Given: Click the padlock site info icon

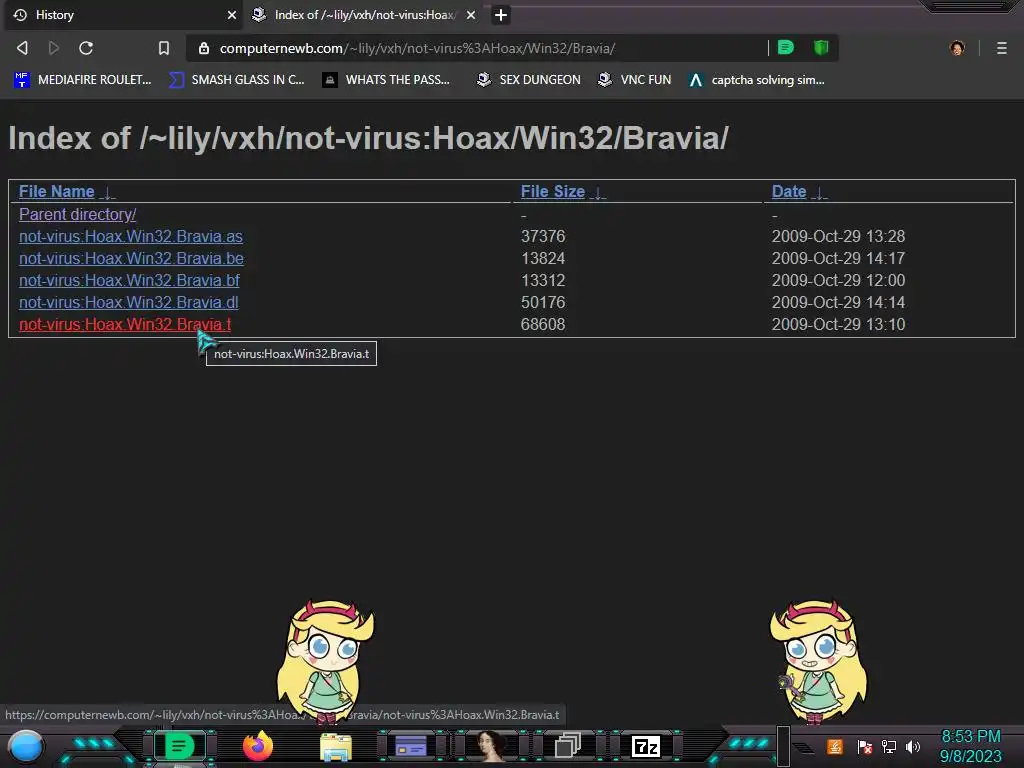Looking at the screenshot, I should 204,48.
